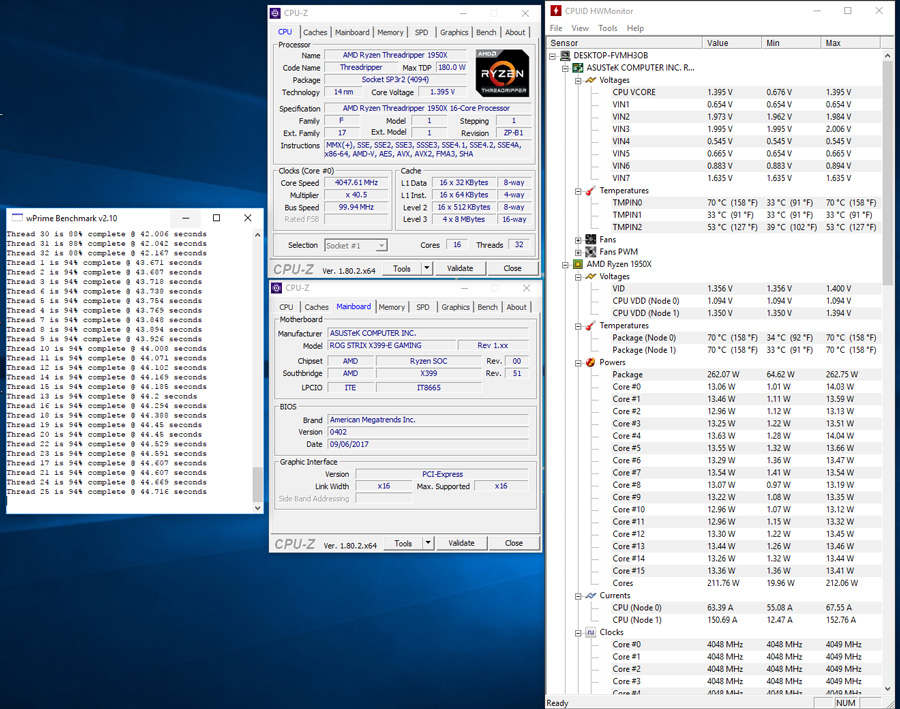This screenshot has height=709, width=900.
Task: Click the Currents icon in HWMonitor tree
Action: [591, 595]
